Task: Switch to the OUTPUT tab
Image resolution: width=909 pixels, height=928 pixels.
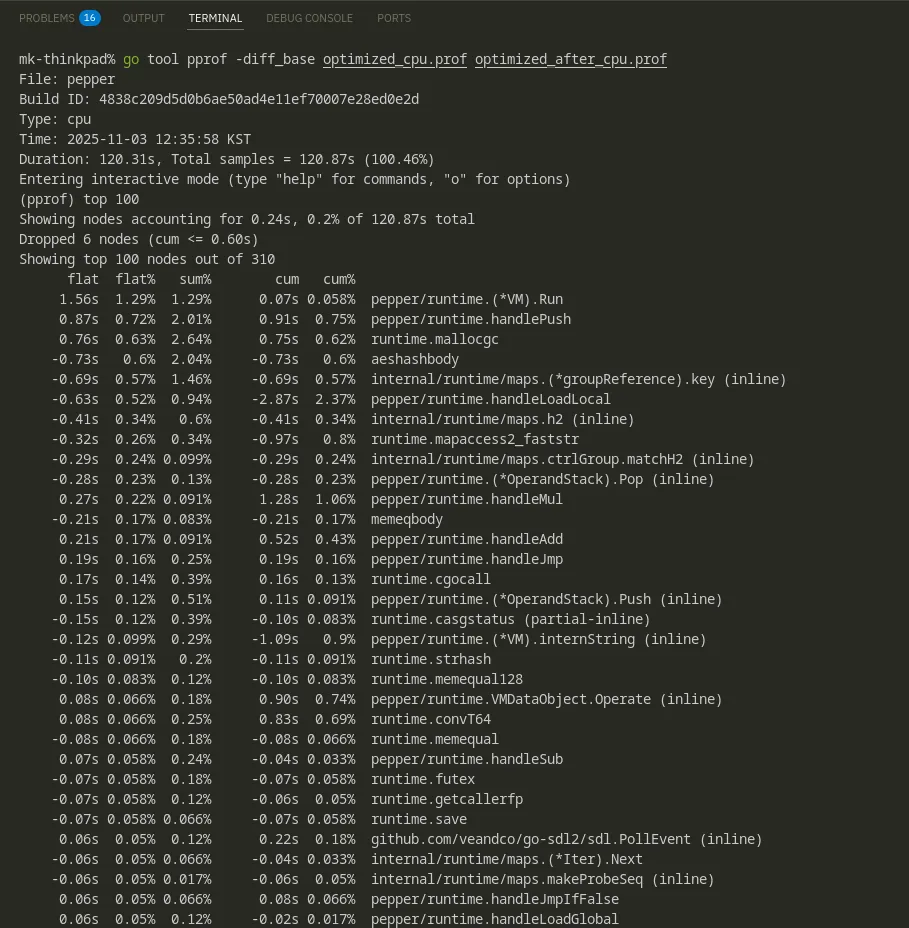Action: coord(144,18)
